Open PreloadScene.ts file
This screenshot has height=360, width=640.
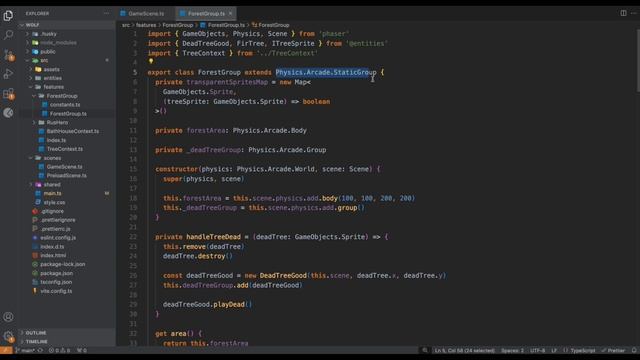pyautogui.click(x=67, y=176)
